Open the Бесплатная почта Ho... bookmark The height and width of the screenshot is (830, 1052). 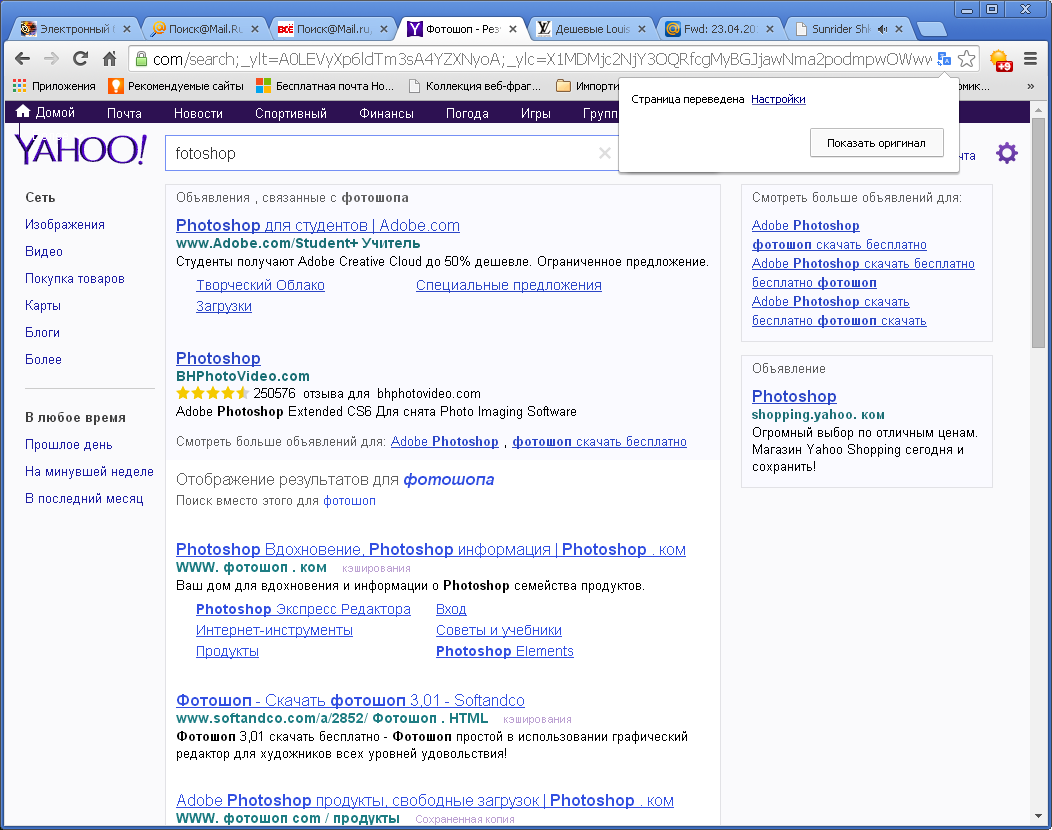325,86
